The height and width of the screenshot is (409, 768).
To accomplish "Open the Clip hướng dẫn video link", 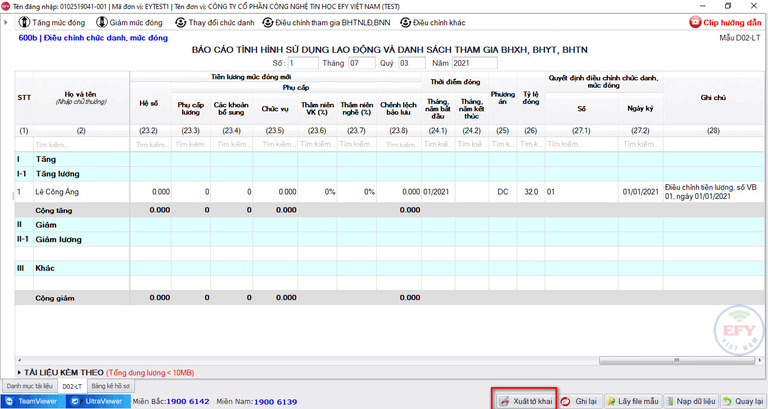I will click(725, 23).
